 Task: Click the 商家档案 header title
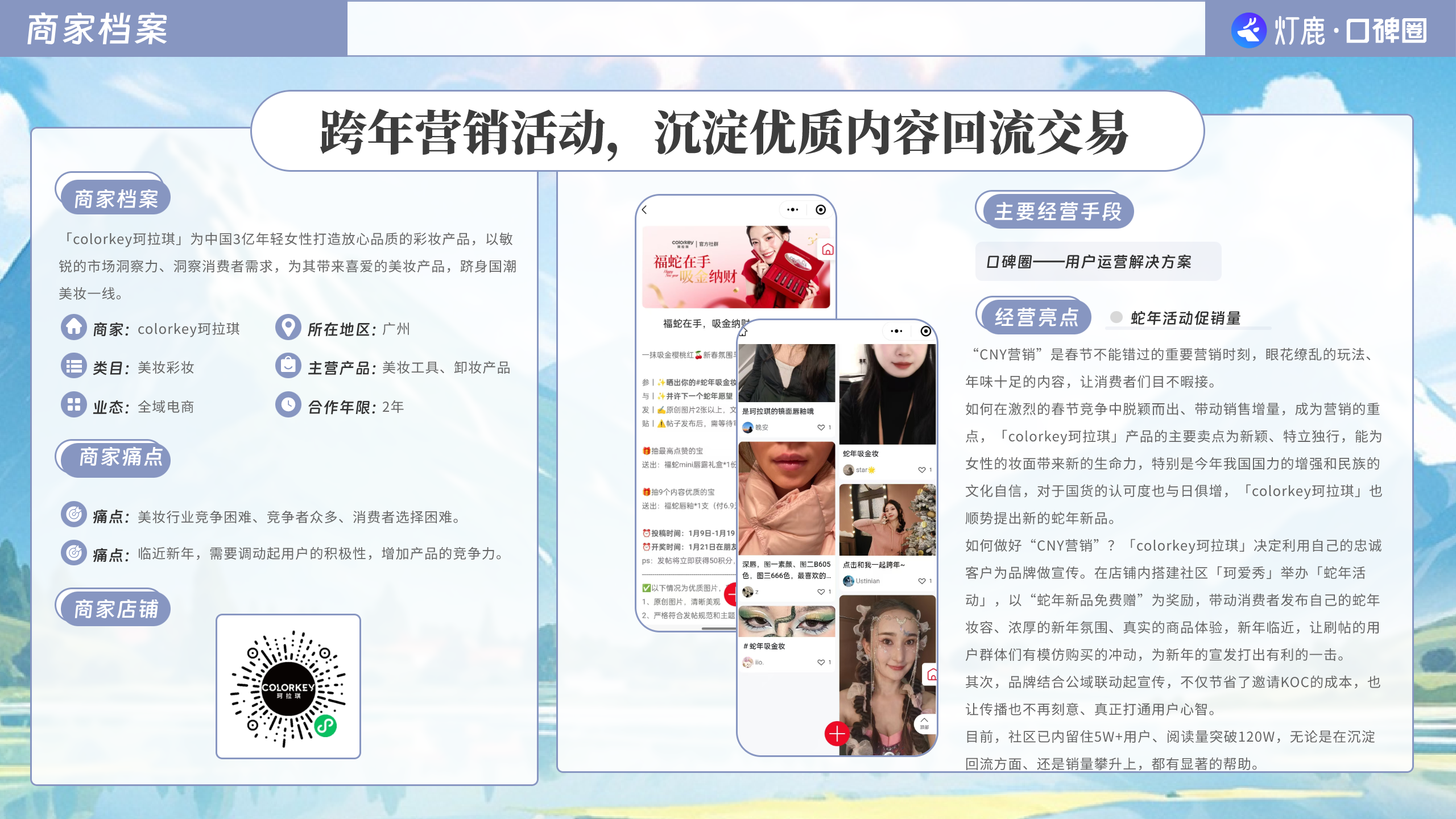point(97,30)
